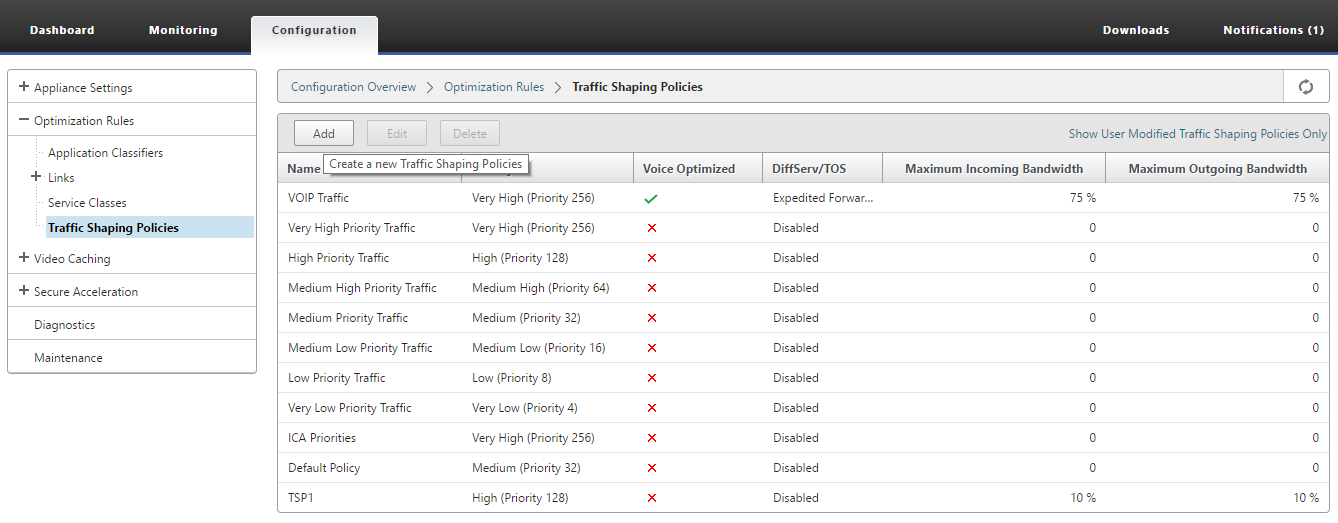Screen dimensions: 1338x523
Task: Select Low Priority Traffic policy name
Action: (336, 378)
